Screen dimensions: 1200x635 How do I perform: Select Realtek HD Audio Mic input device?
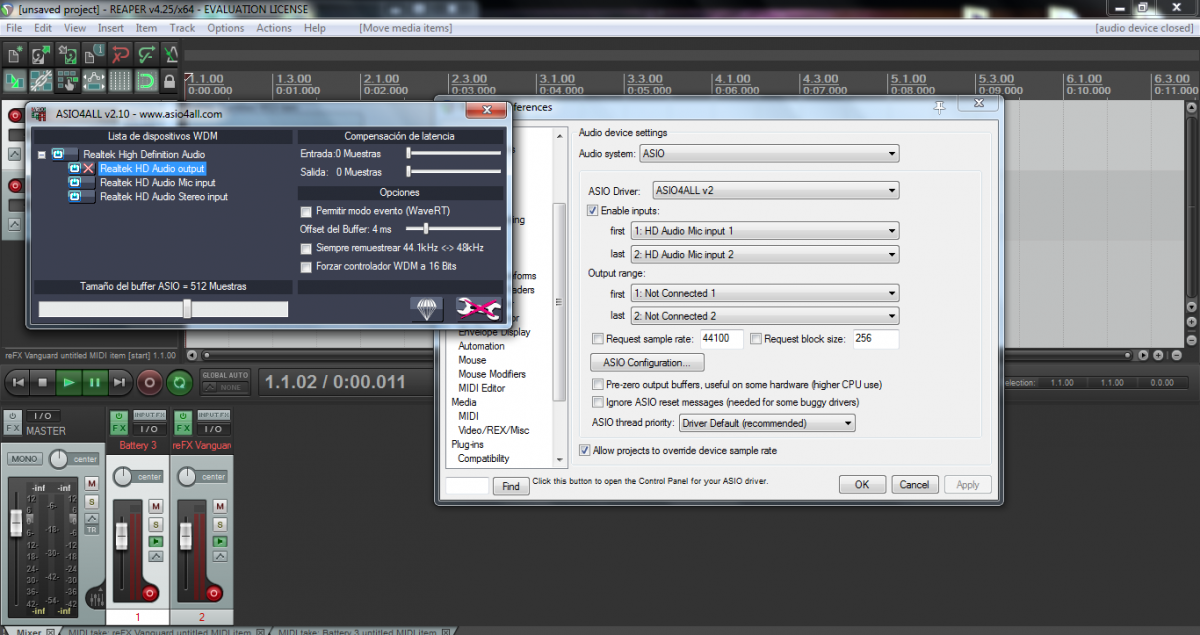click(157, 183)
